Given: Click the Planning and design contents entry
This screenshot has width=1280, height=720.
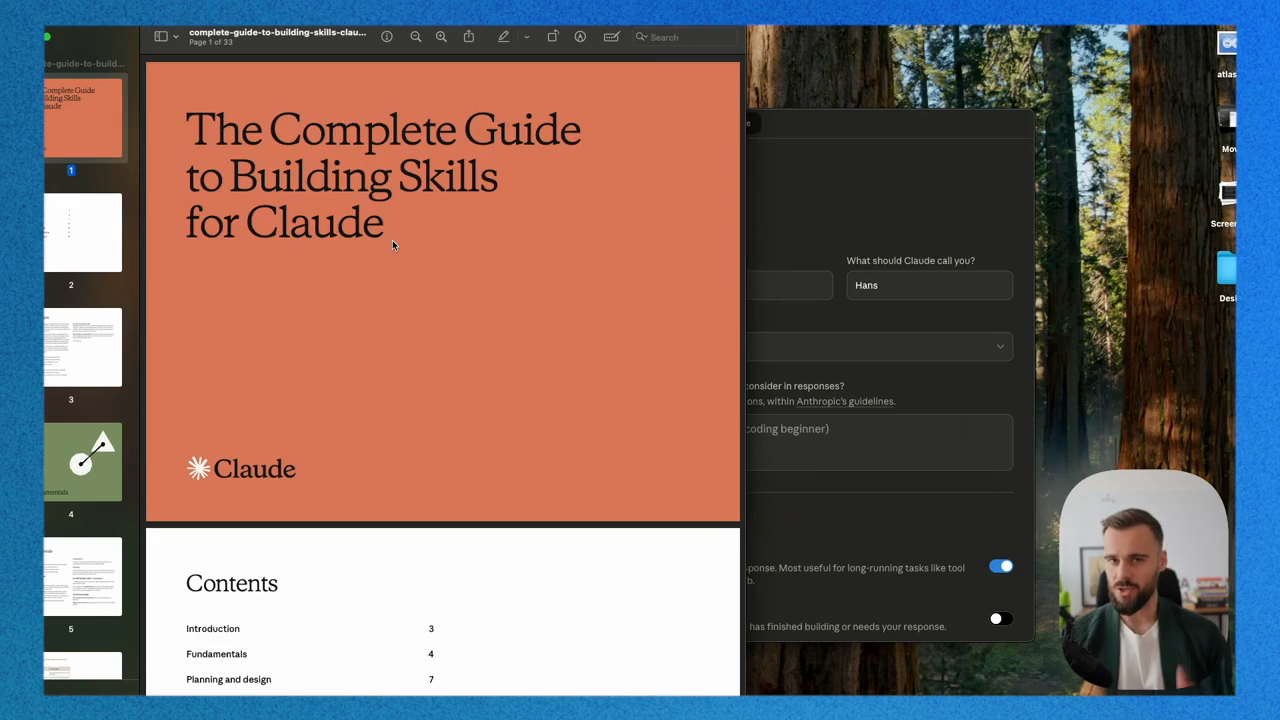Looking at the screenshot, I should tap(228, 679).
